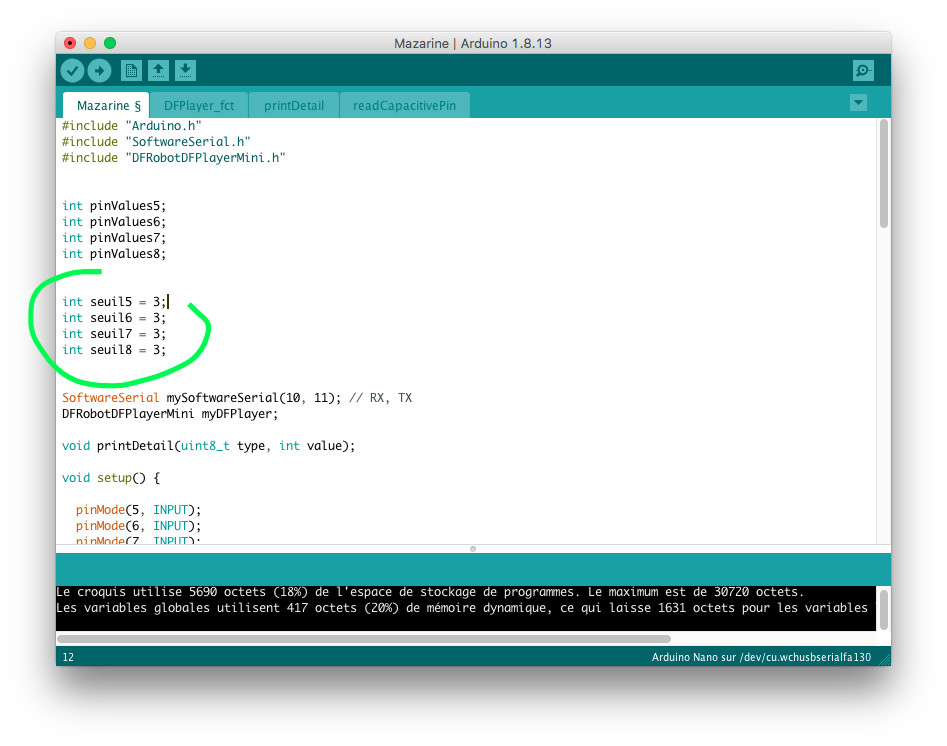Click the '#include "Arduino.h"' line
This screenshot has width=947, height=746.
coord(131,126)
